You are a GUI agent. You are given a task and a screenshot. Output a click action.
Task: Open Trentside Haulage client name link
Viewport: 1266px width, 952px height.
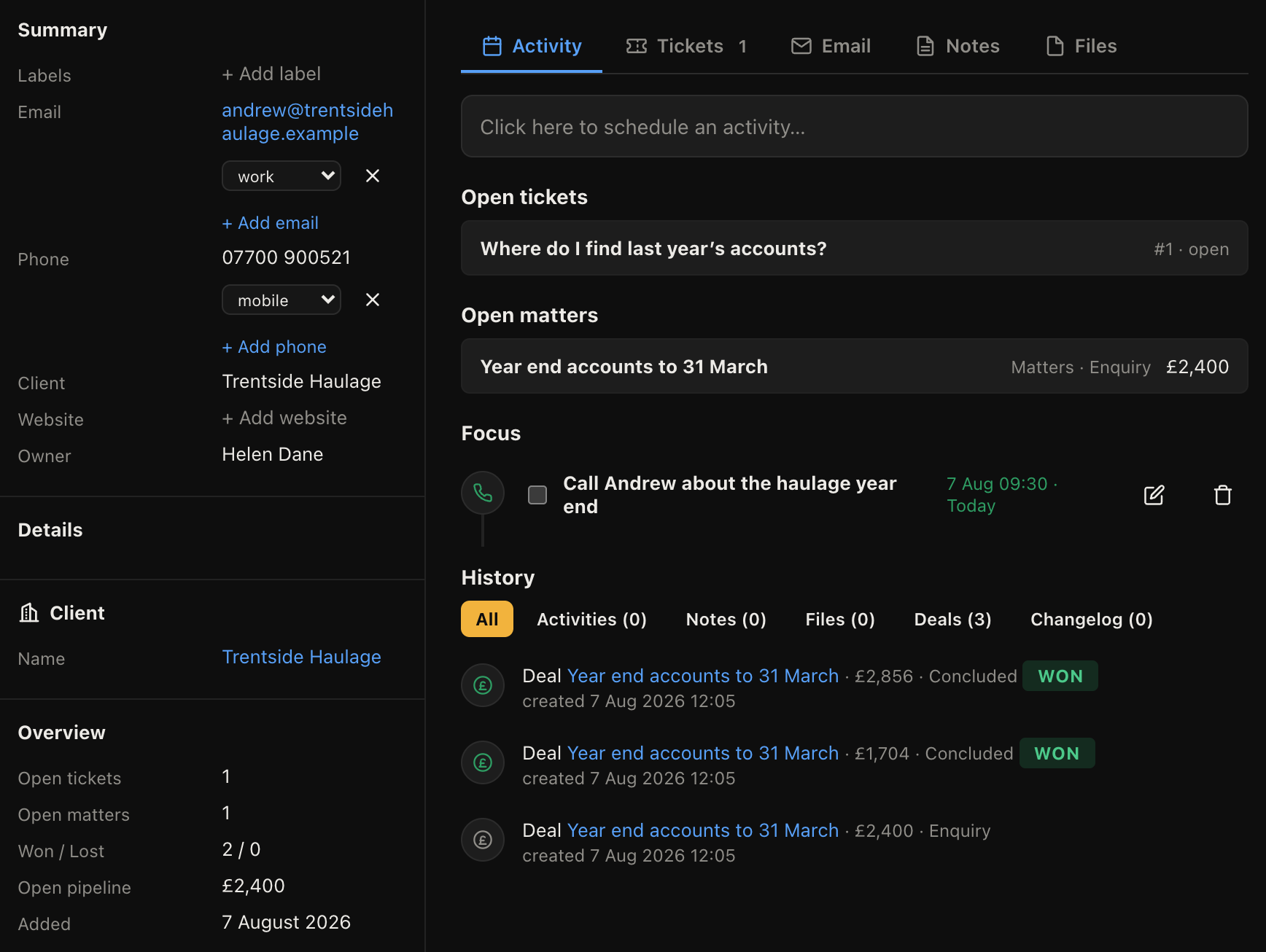[302, 657]
